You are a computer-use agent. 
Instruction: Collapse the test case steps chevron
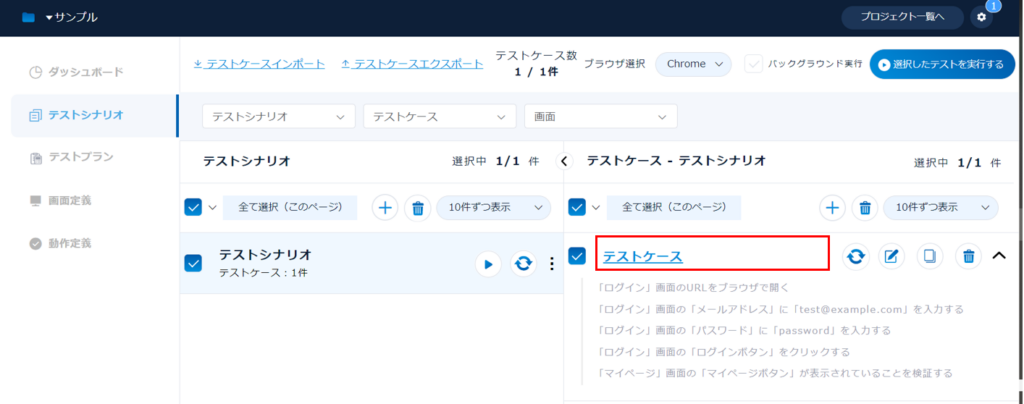click(998, 256)
